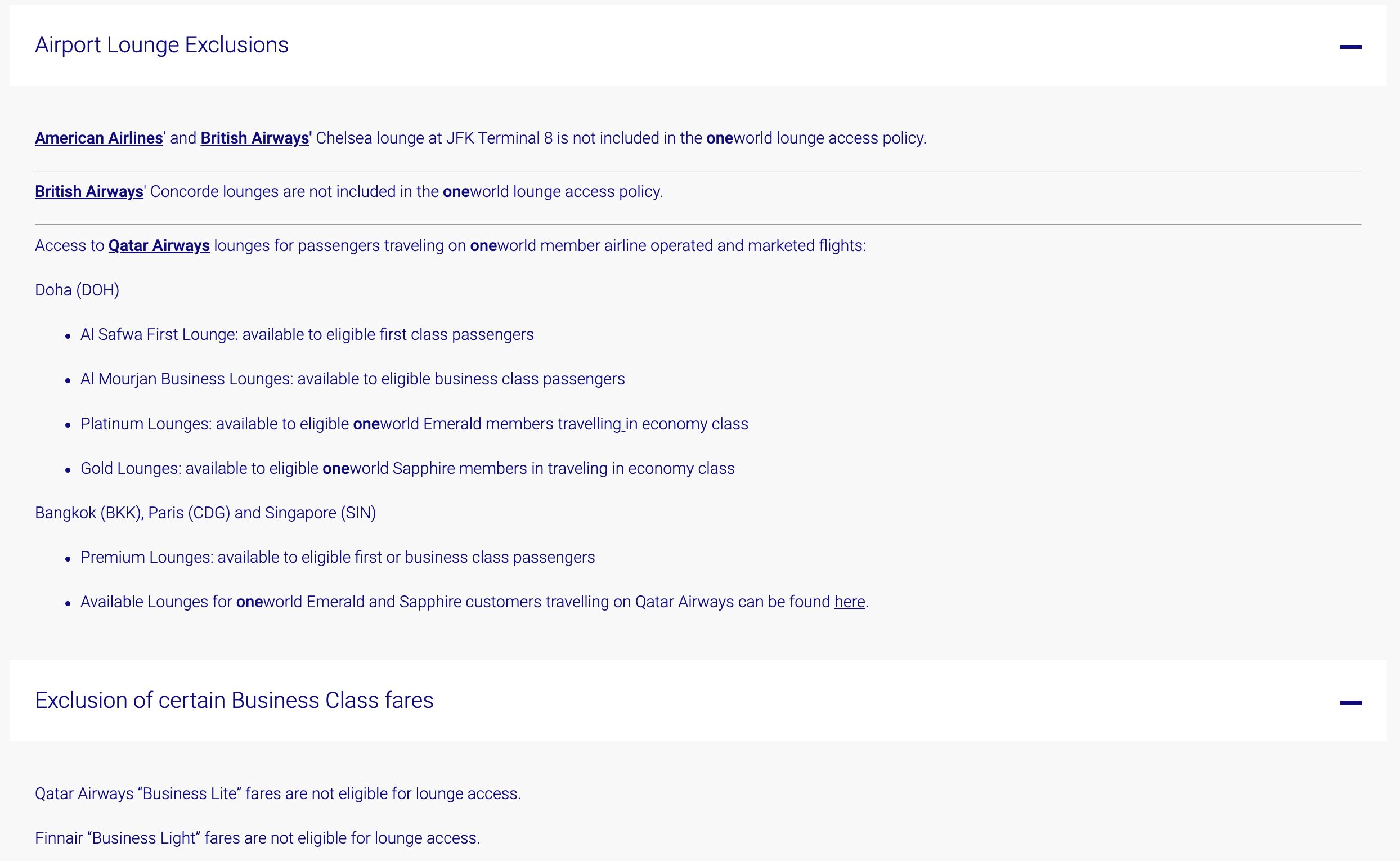1400x861 pixels.
Task: Click the Gold Lounges bullet text
Action: point(407,469)
